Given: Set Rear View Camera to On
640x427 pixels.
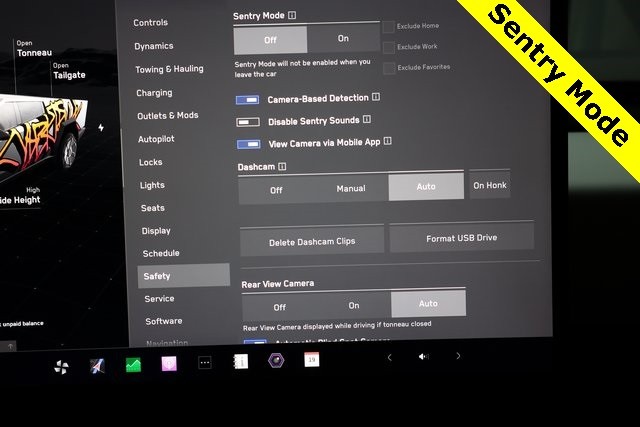Looking at the screenshot, I should point(354,305).
